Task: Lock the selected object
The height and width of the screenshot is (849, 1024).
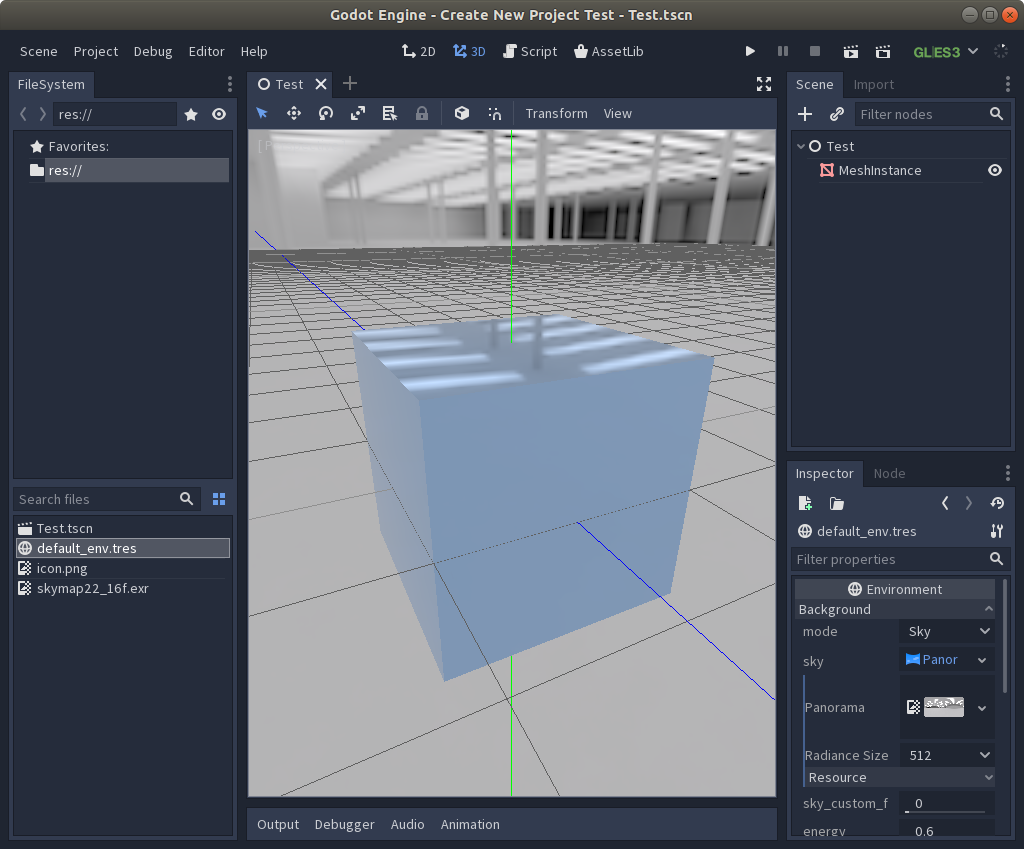Action: (x=422, y=114)
